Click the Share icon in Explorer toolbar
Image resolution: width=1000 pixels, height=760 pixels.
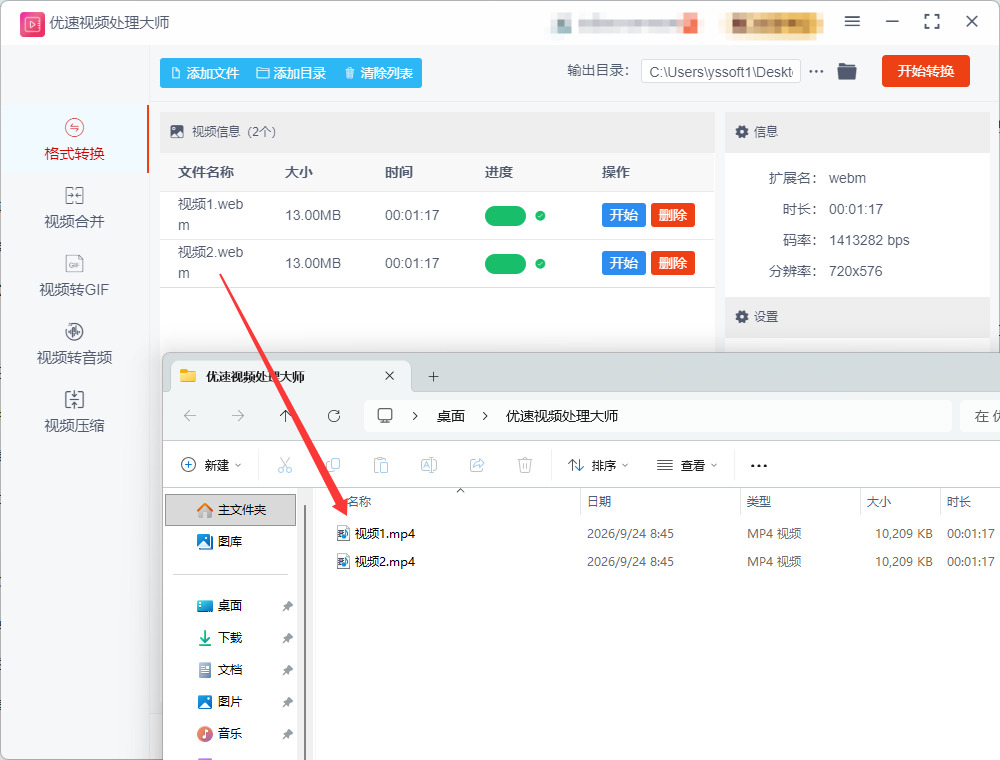(477, 465)
